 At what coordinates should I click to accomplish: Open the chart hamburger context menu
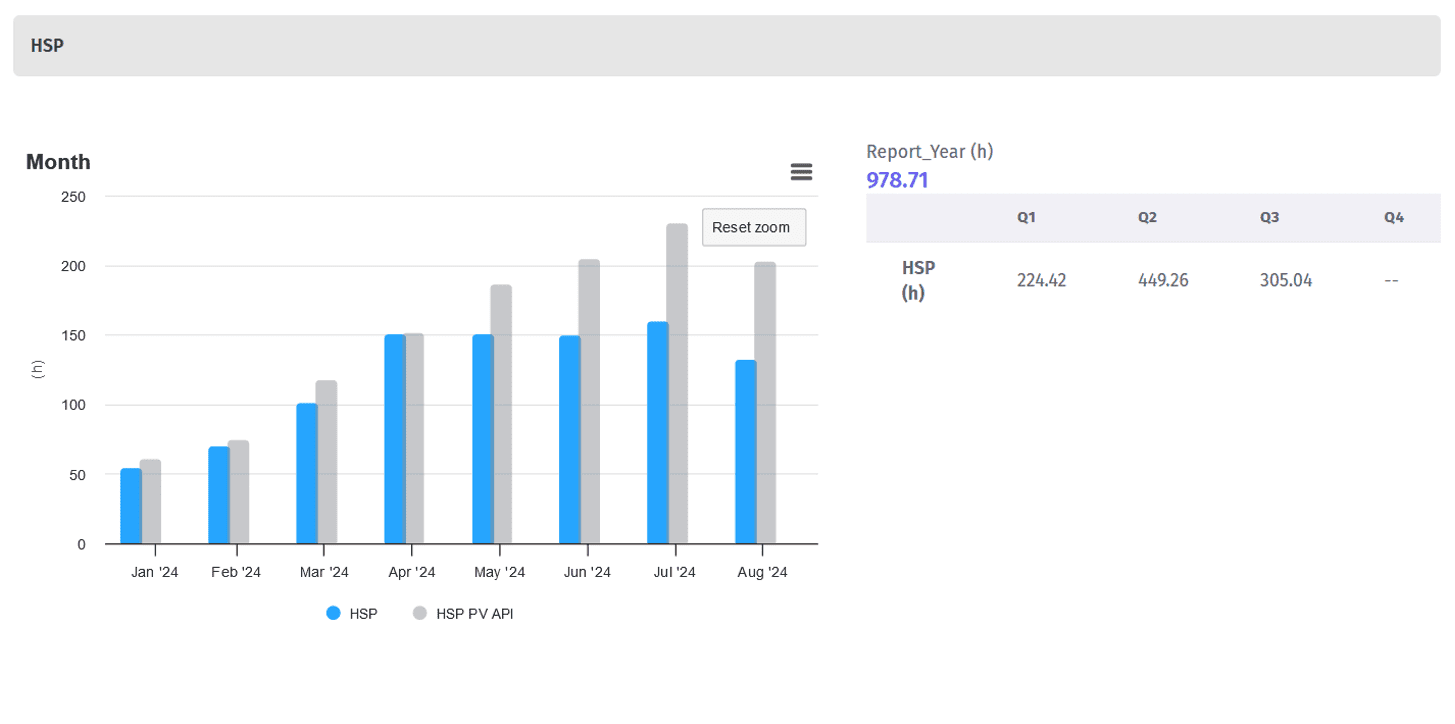pos(801,172)
